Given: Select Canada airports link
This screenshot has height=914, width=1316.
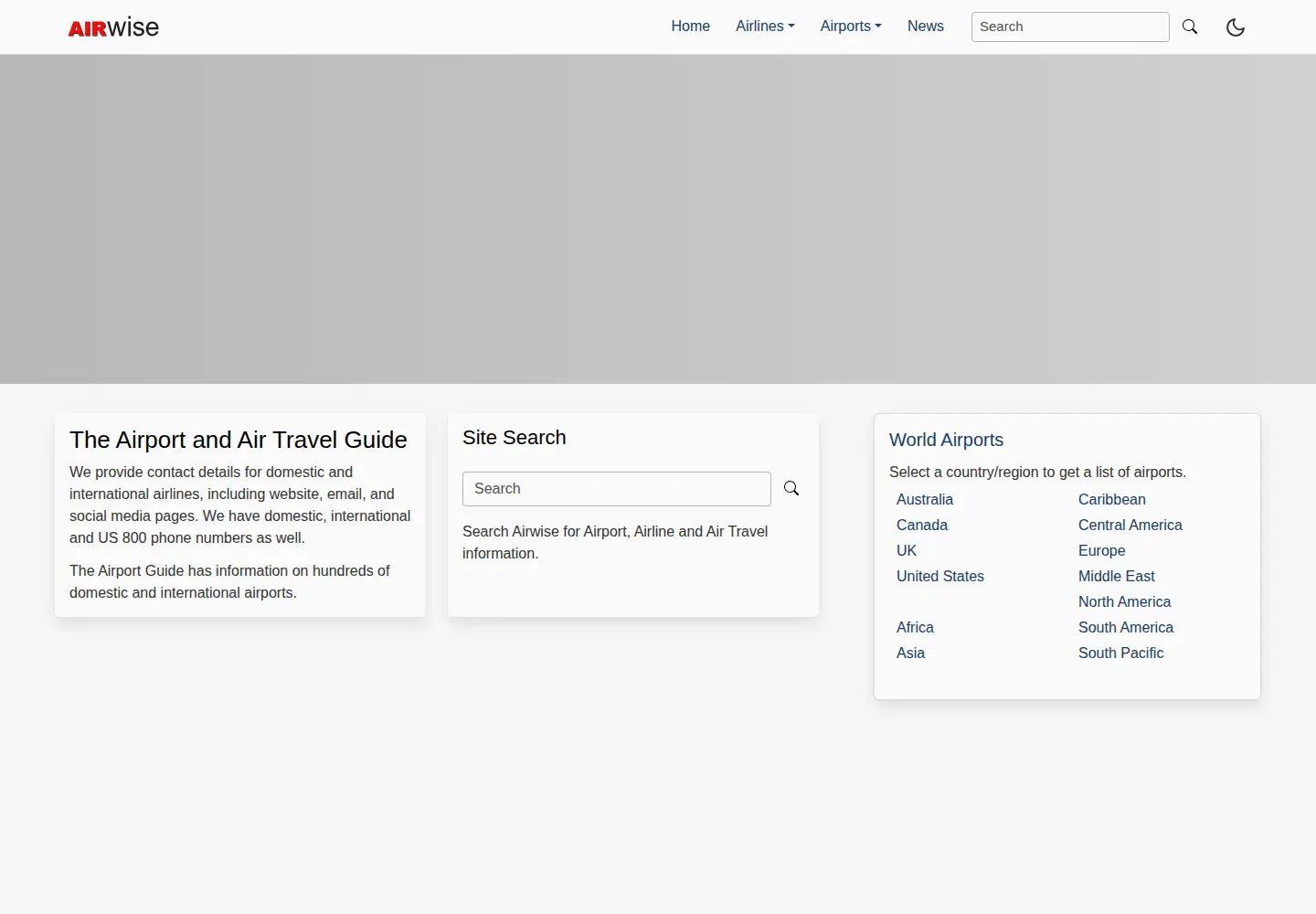Looking at the screenshot, I should [x=922, y=525].
